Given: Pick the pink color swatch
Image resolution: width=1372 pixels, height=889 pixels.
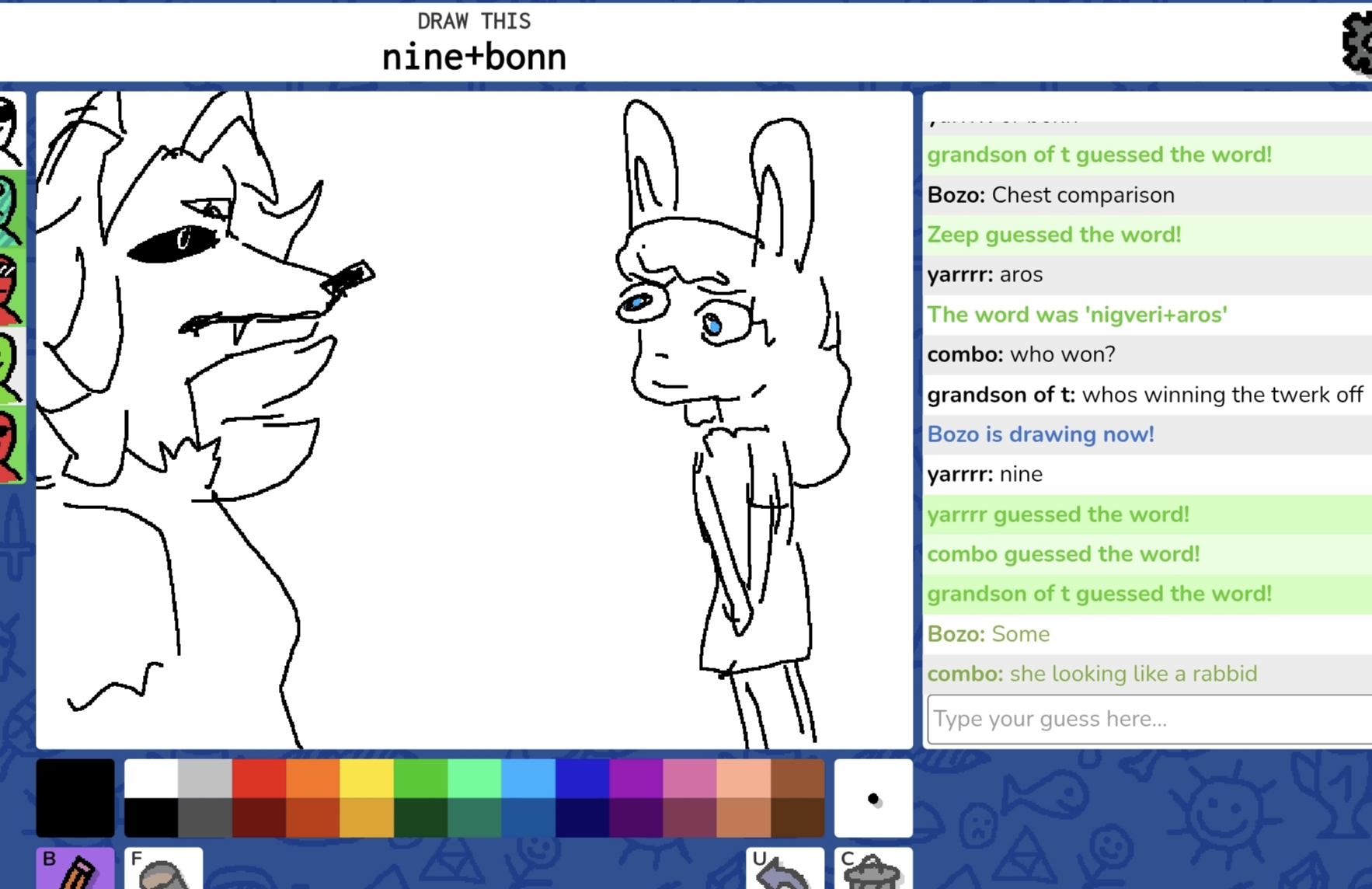Looking at the screenshot, I should (689, 779).
